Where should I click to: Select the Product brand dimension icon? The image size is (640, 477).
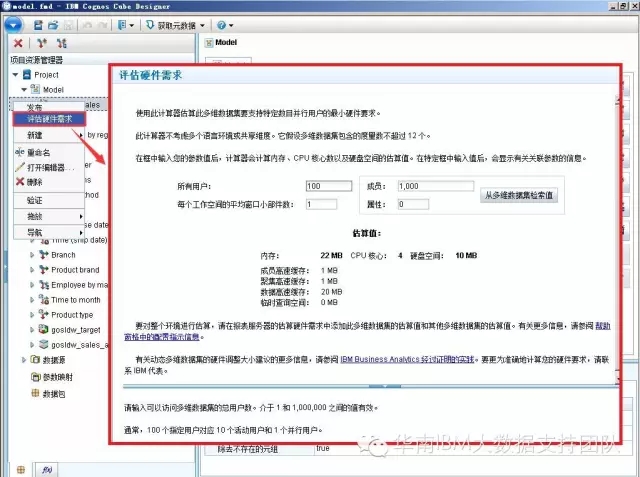(x=44, y=270)
